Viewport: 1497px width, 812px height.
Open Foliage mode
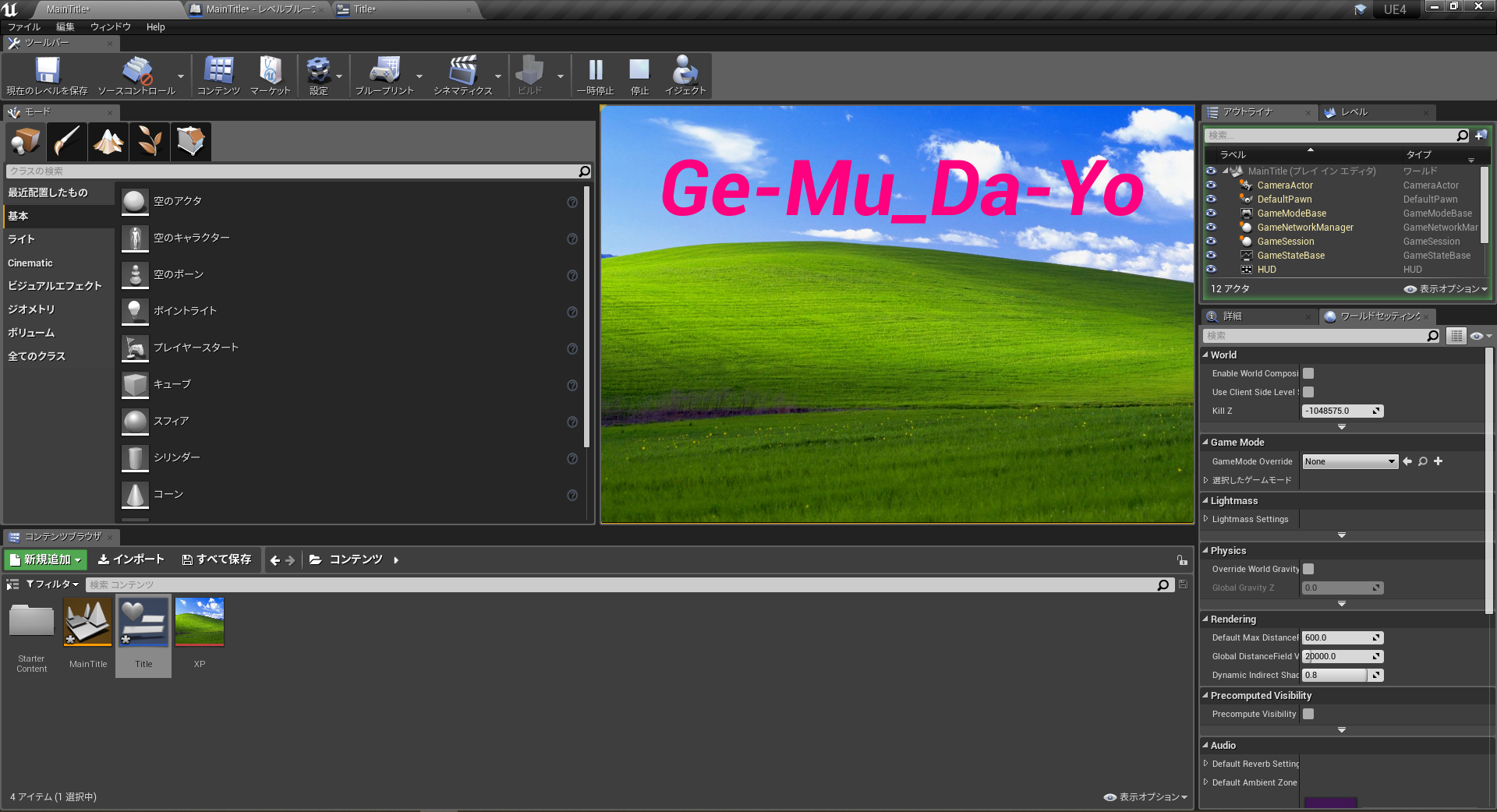tap(149, 141)
